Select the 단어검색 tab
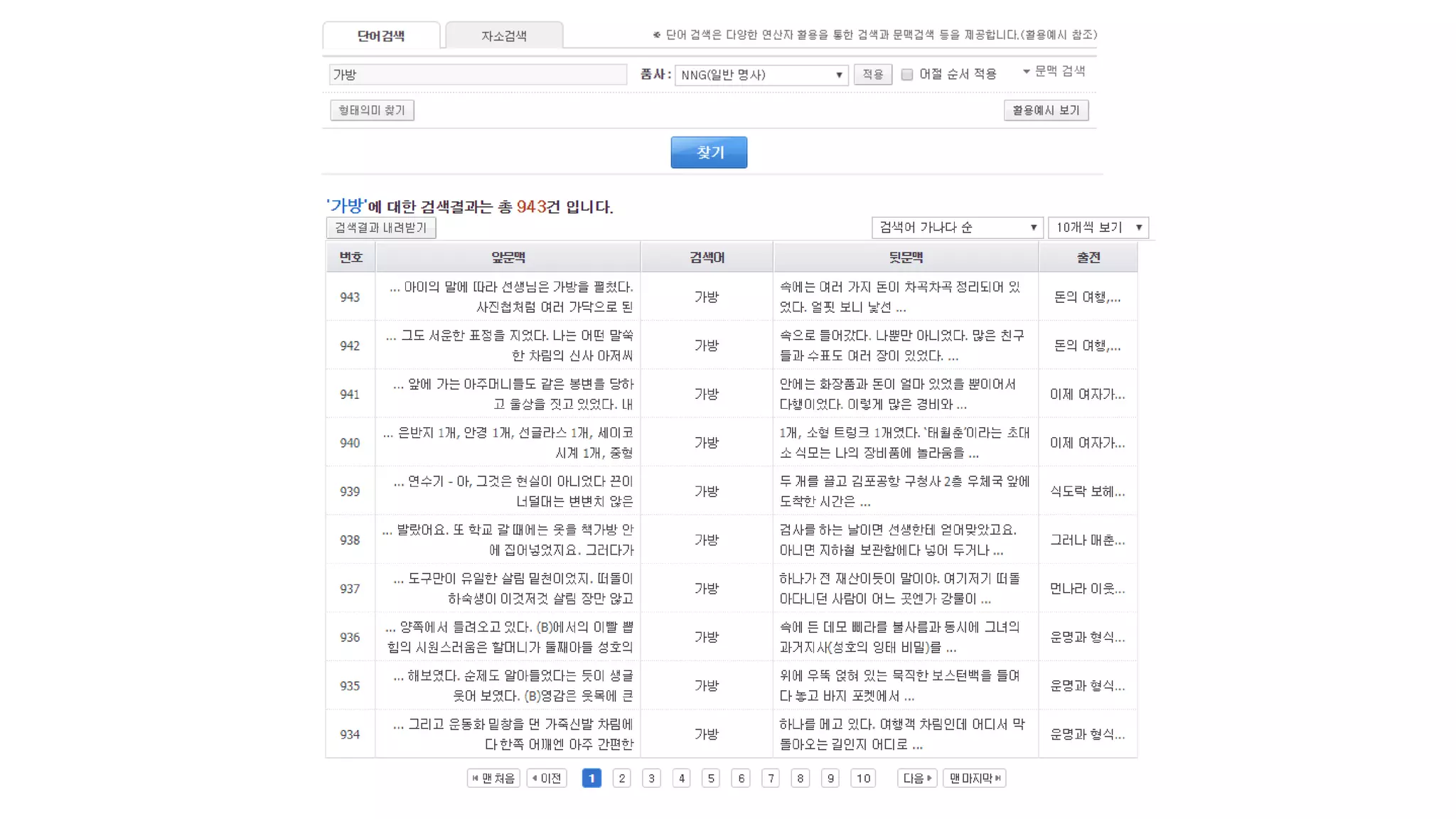The height and width of the screenshot is (819, 1456). [x=381, y=36]
